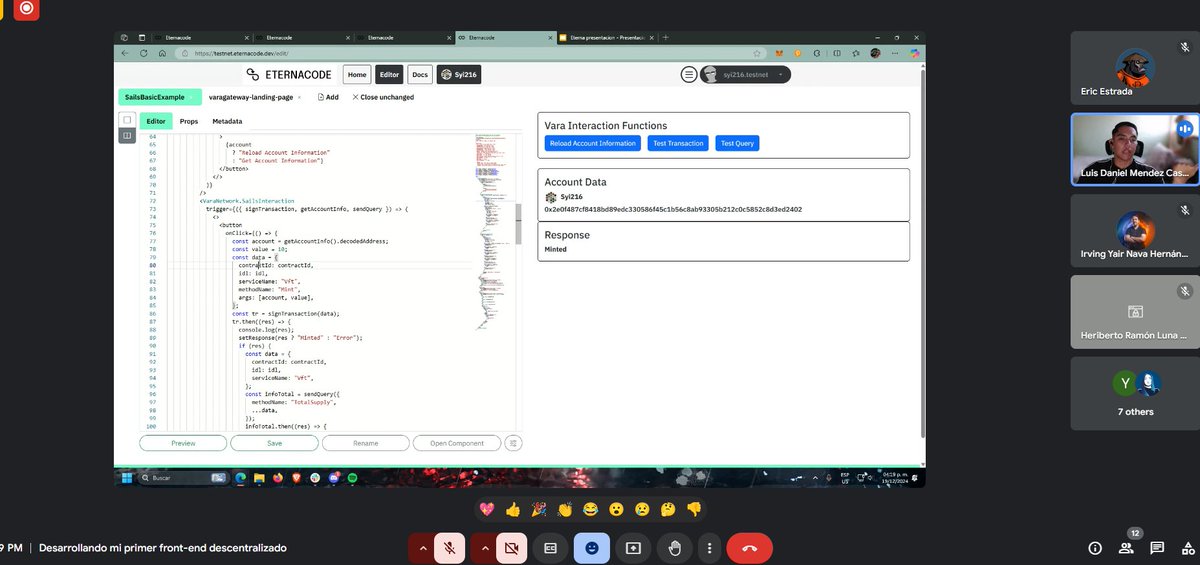The height and width of the screenshot is (565, 1200).
Task: Click the Preview button
Action: [x=183, y=443]
